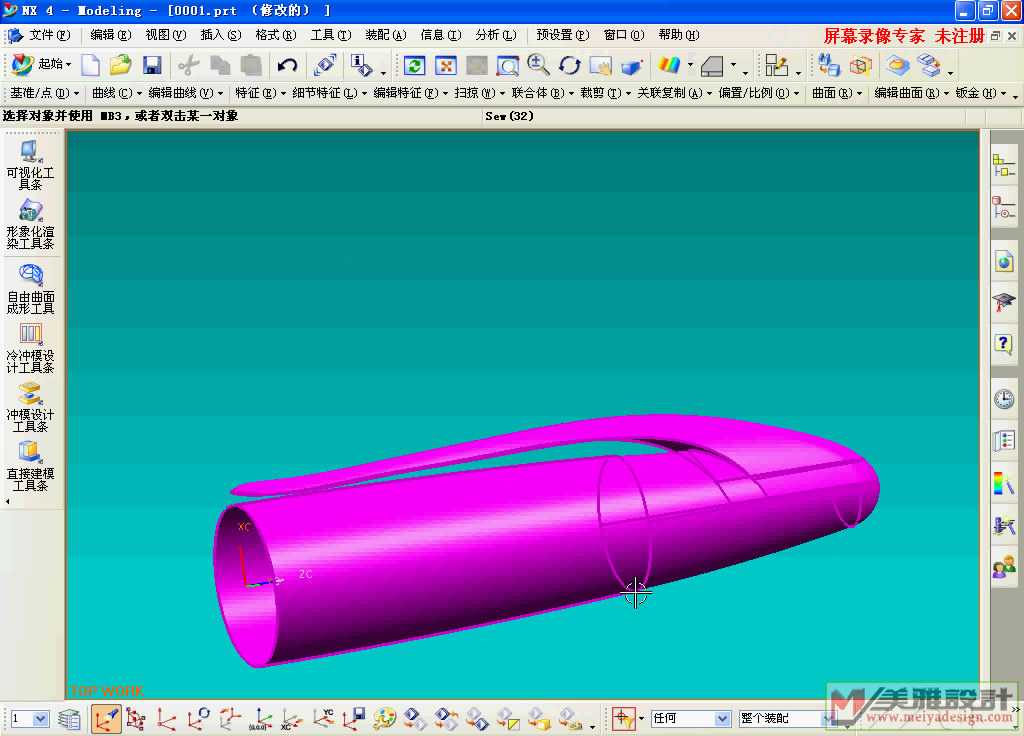Toggle the visualization toolbar (可视化工具条)
The image size is (1024, 736).
(x=31, y=166)
